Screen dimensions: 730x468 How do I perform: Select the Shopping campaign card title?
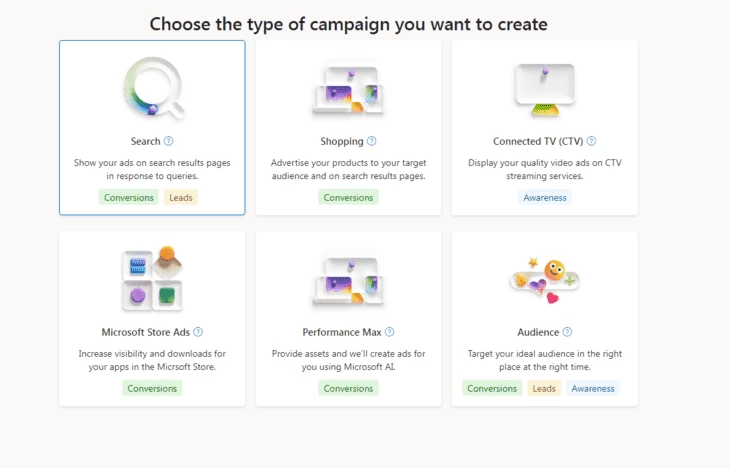click(342, 142)
